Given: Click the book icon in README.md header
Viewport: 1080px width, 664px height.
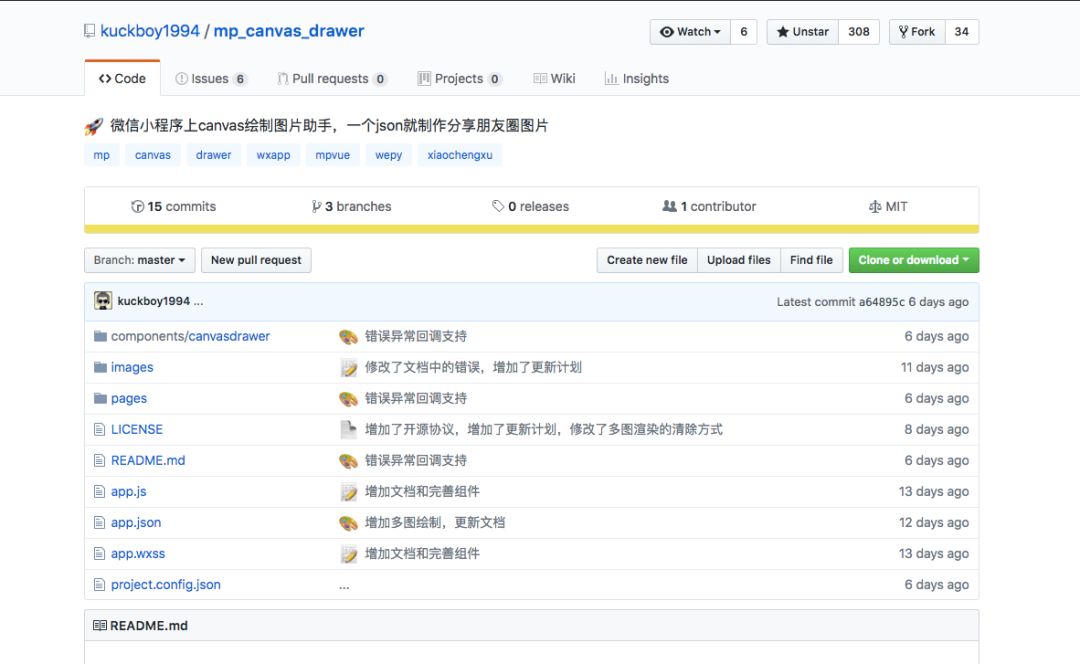Looking at the screenshot, I should click(x=100, y=625).
